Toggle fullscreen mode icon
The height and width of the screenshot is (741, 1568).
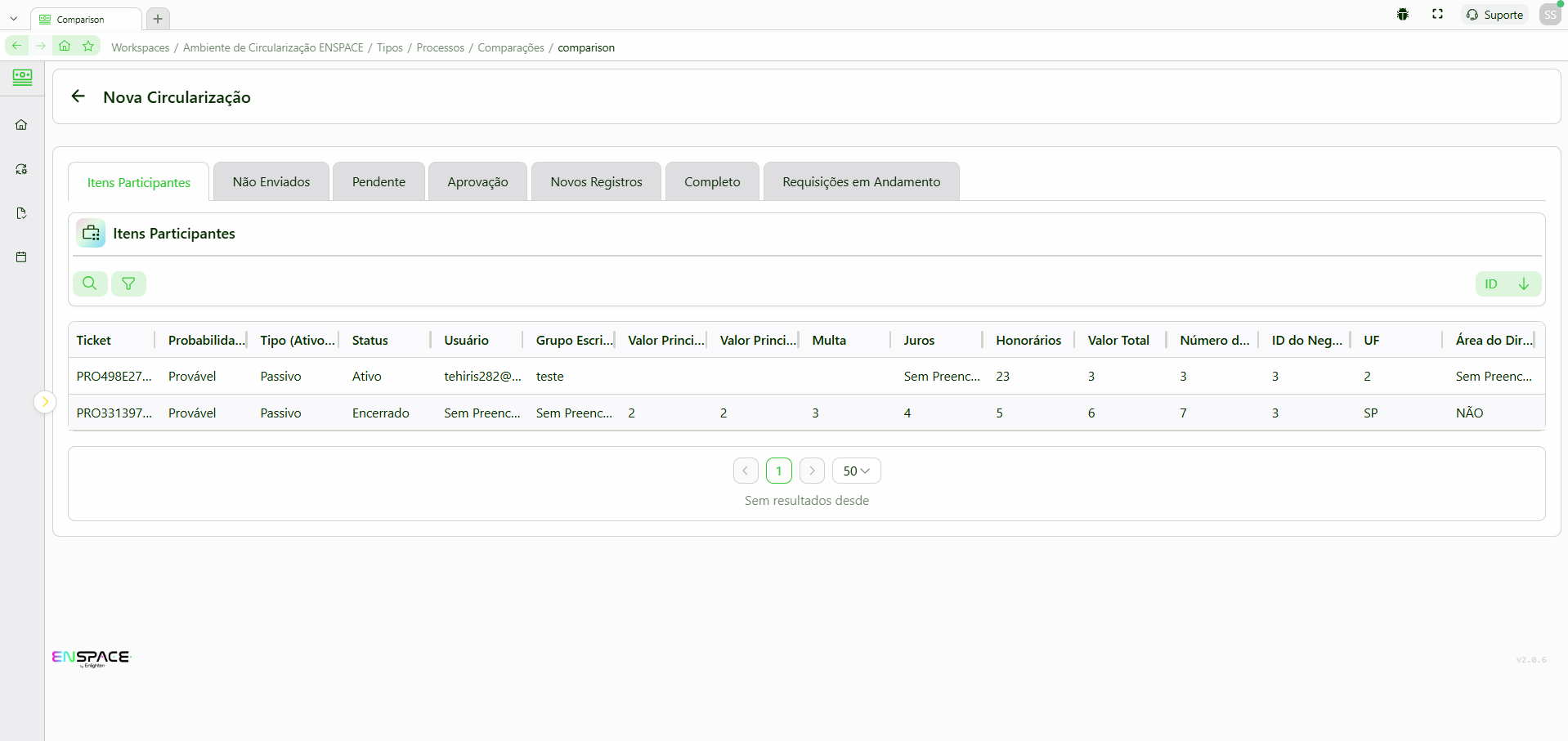pyautogui.click(x=1437, y=15)
